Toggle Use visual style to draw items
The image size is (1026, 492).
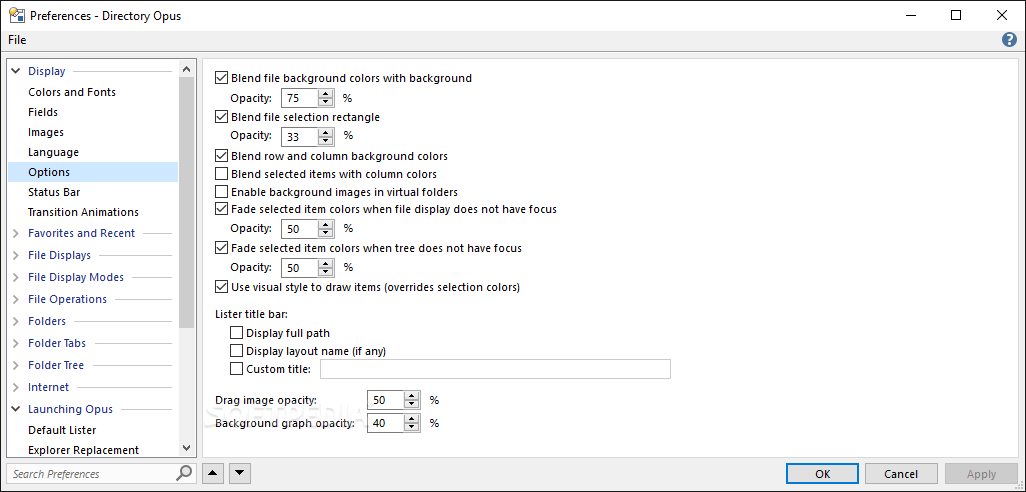pos(222,287)
